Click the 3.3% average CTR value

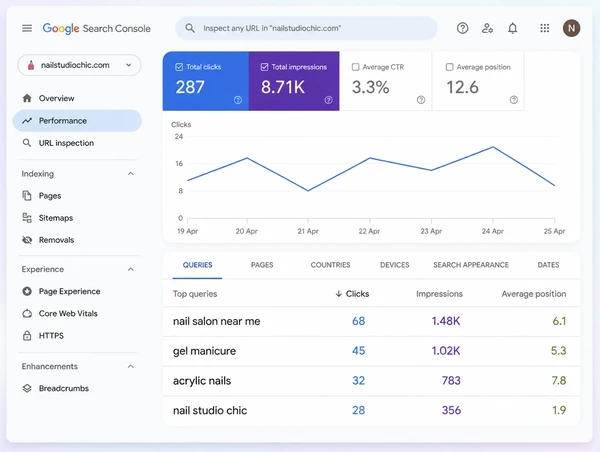coord(370,87)
